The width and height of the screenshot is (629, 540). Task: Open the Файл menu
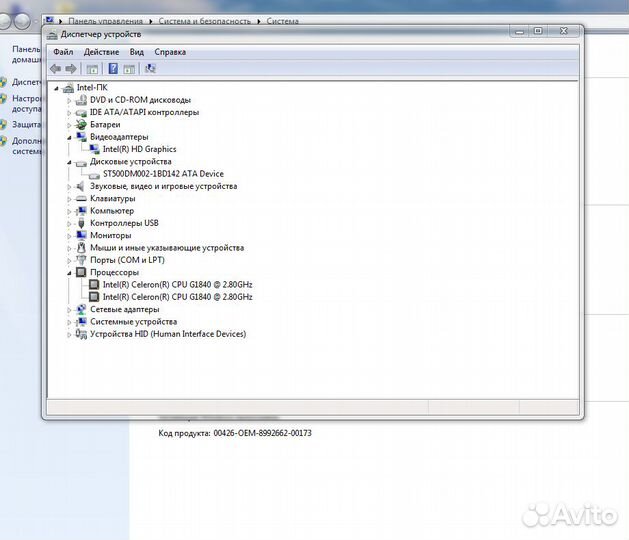(63, 52)
